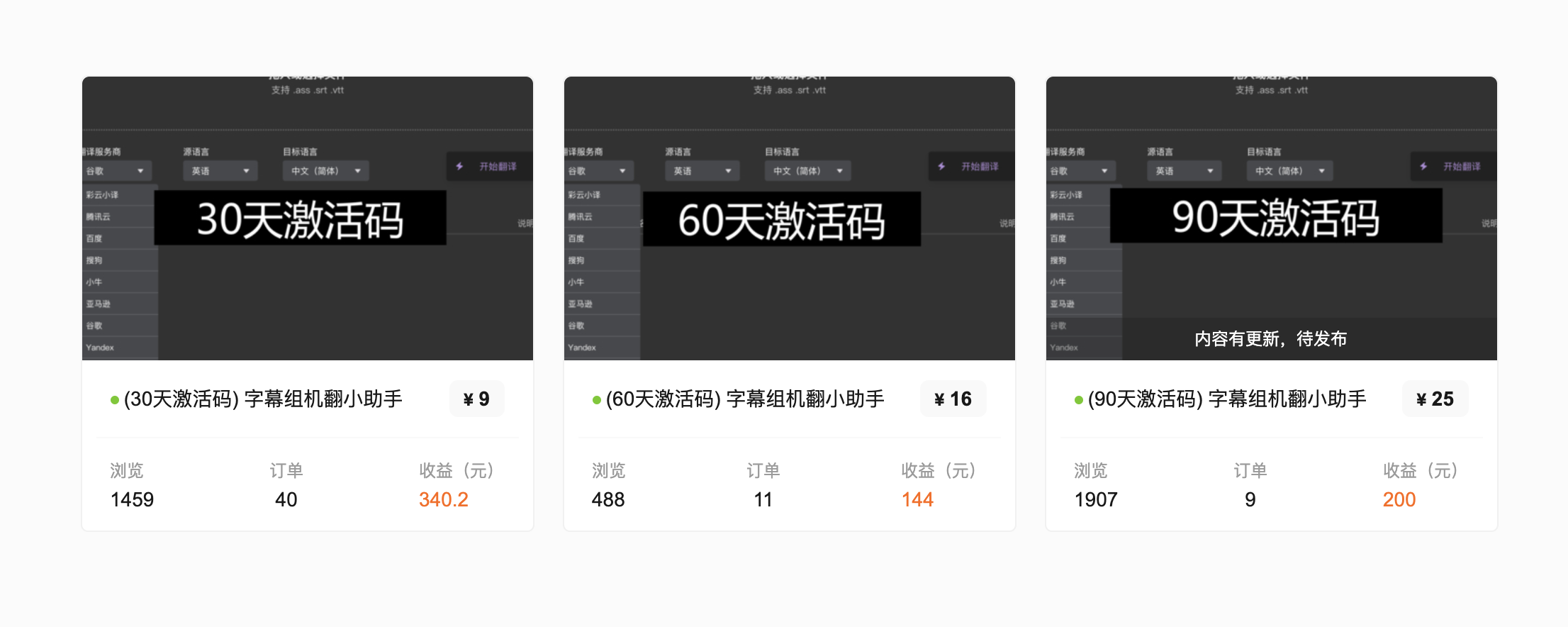This screenshot has width=1568, height=627.
Task: Select the (90天激活码) 字幕组机翻小助手 title
Action: click(1227, 399)
